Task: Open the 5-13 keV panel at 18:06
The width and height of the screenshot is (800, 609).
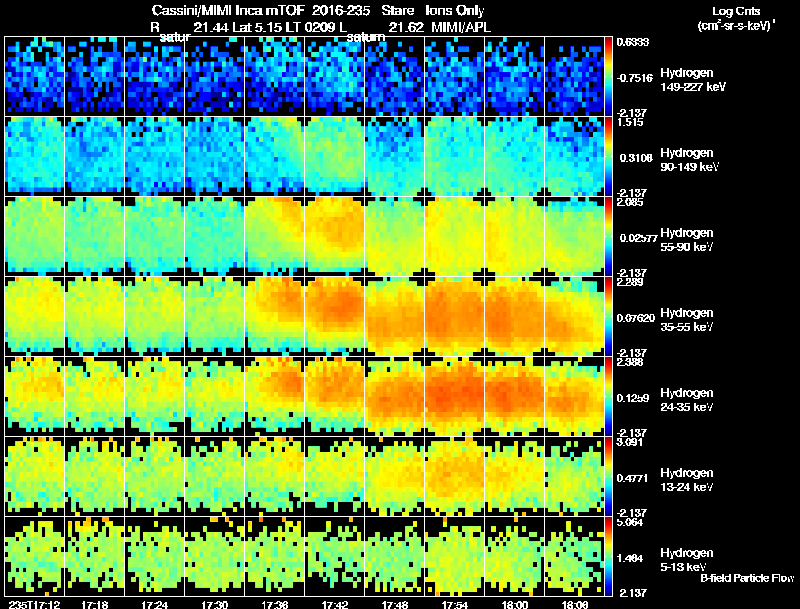Action: tap(574, 556)
